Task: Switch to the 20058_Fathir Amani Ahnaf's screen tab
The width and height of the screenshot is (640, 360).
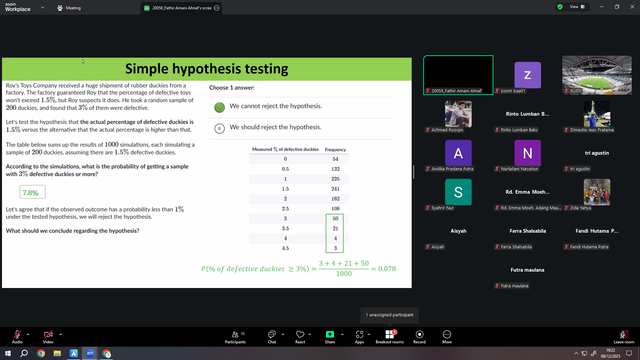Action: (x=182, y=8)
